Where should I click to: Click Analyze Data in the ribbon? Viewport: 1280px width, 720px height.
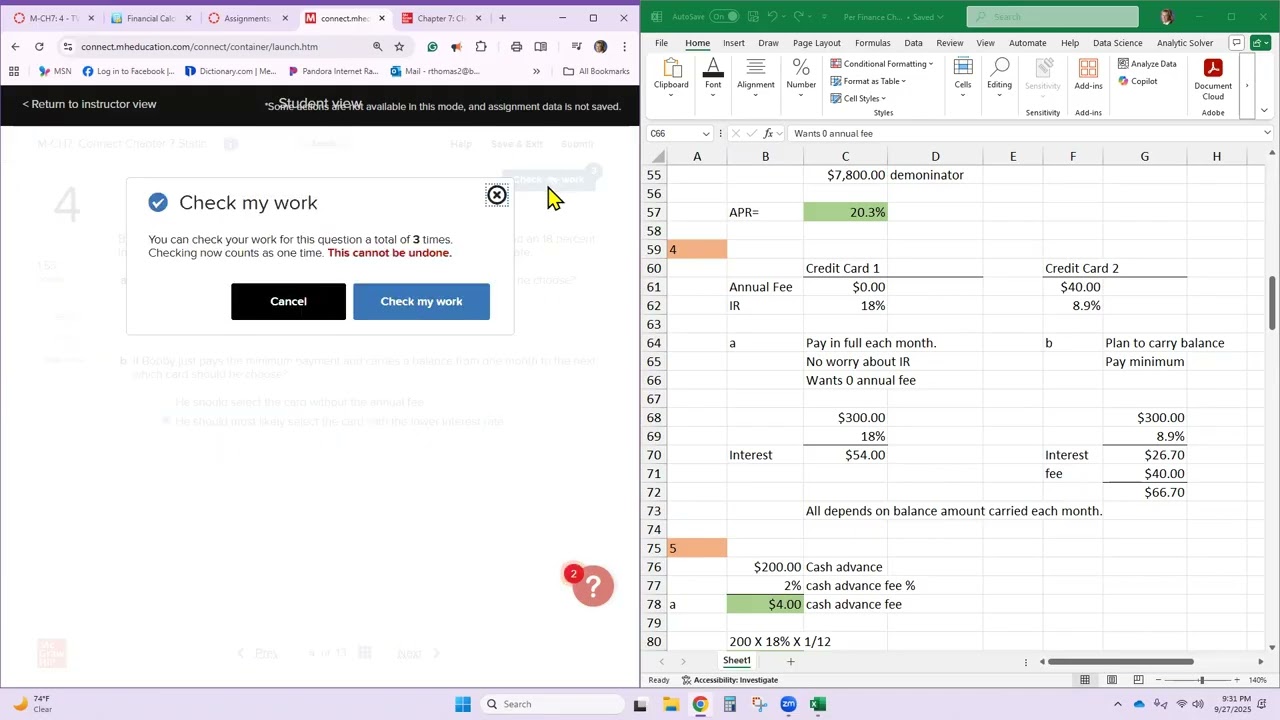click(1147, 64)
